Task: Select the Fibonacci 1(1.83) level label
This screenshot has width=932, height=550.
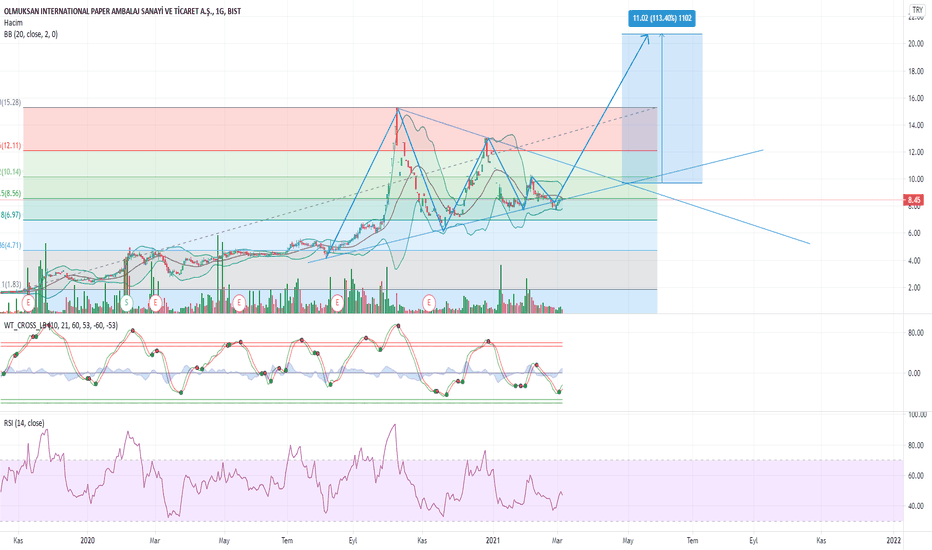Action: pos(11,285)
